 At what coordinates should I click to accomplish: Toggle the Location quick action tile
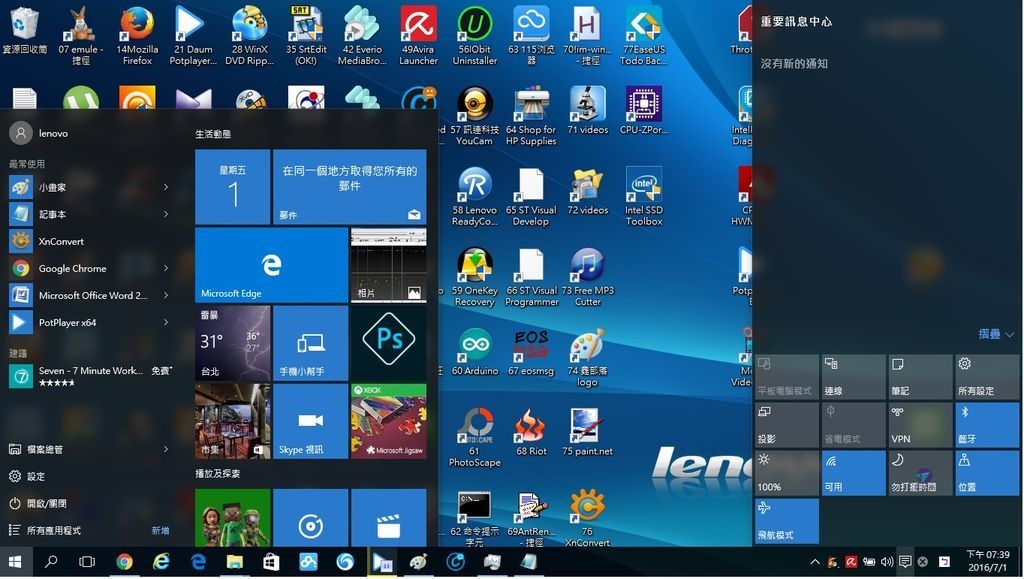987,473
